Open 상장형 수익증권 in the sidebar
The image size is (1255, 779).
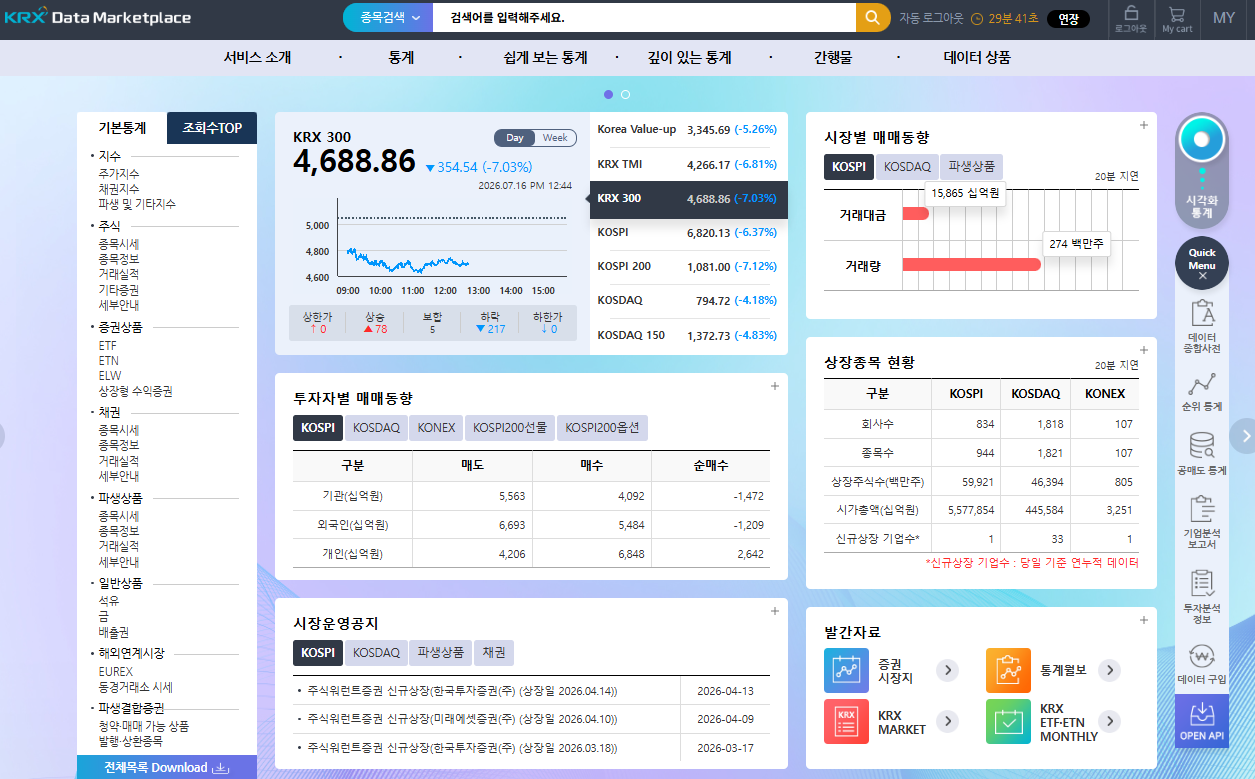pos(135,391)
